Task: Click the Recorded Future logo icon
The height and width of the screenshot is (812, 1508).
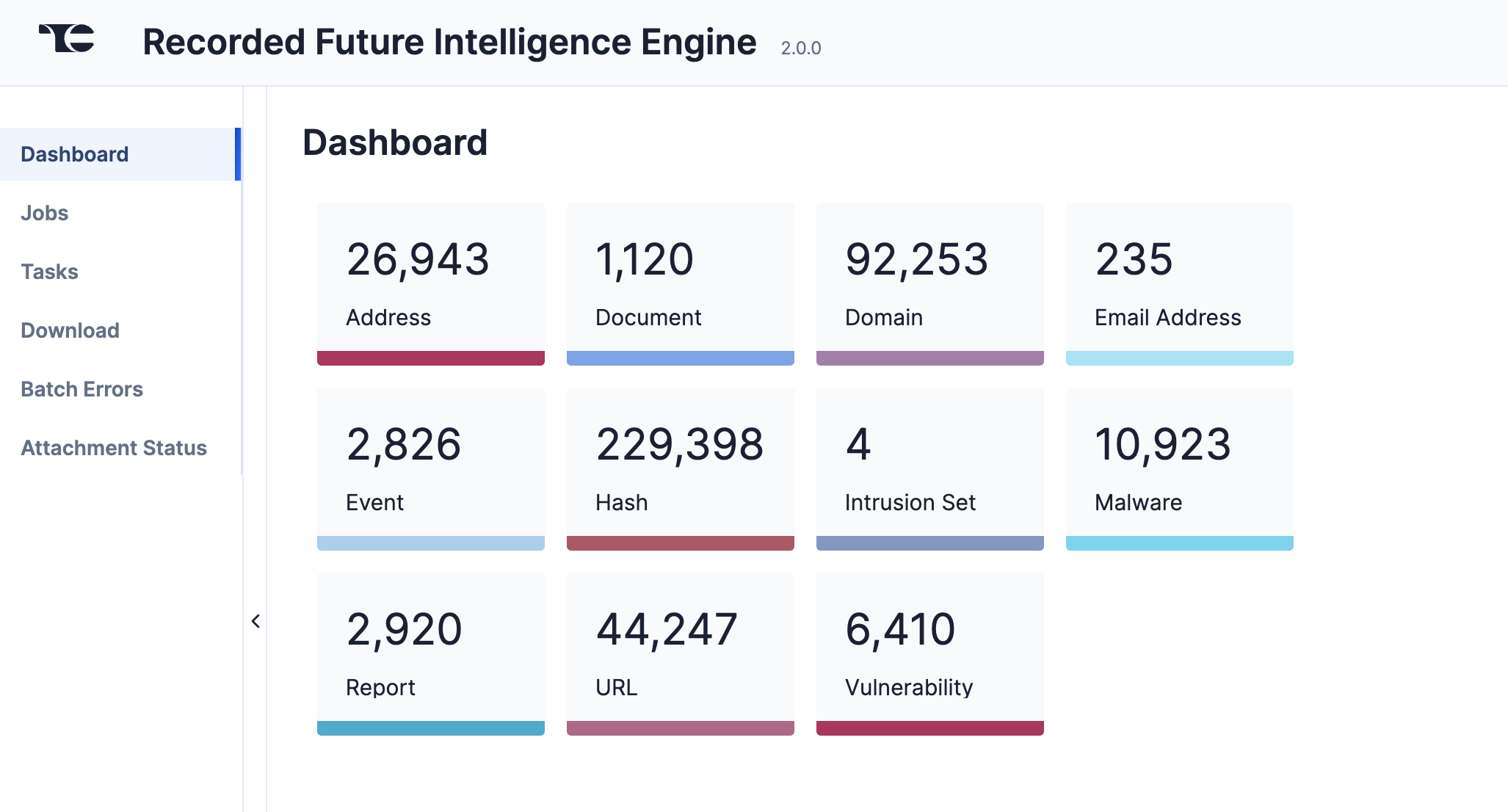Action: [65, 40]
